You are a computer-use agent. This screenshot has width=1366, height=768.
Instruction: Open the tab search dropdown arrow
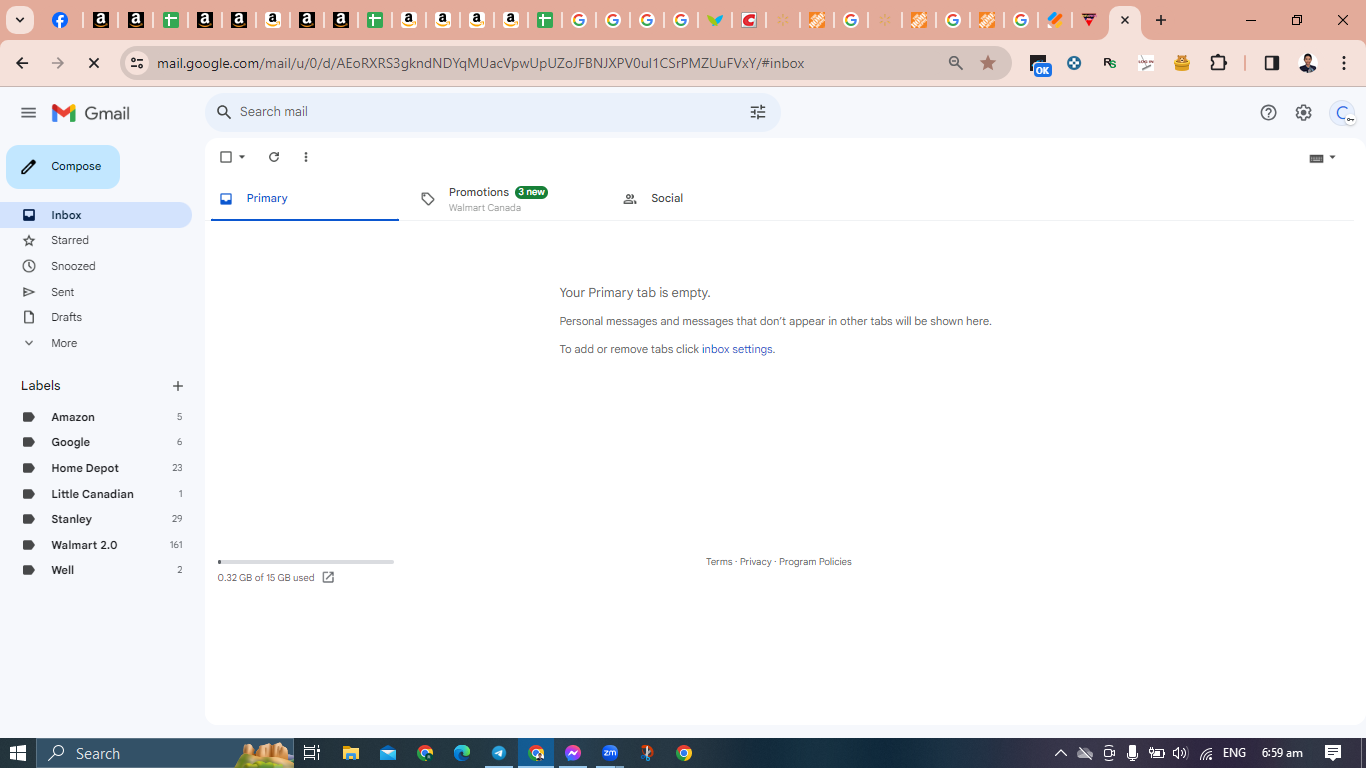[x=20, y=20]
